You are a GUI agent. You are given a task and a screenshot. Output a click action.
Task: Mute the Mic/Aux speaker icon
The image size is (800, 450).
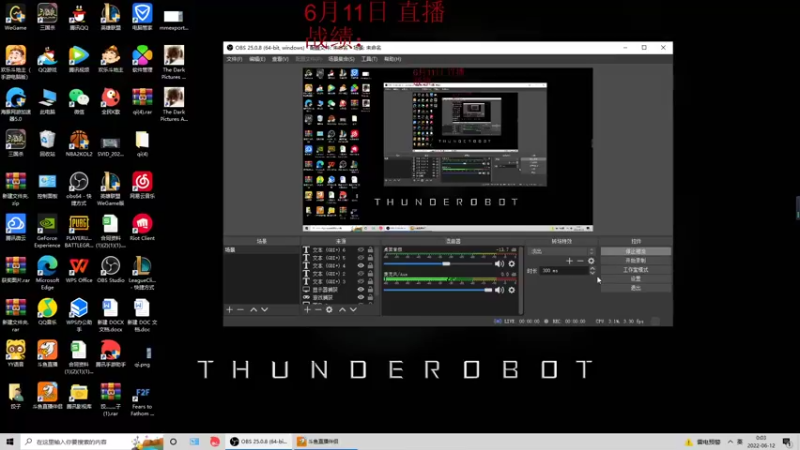click(499, 290)
